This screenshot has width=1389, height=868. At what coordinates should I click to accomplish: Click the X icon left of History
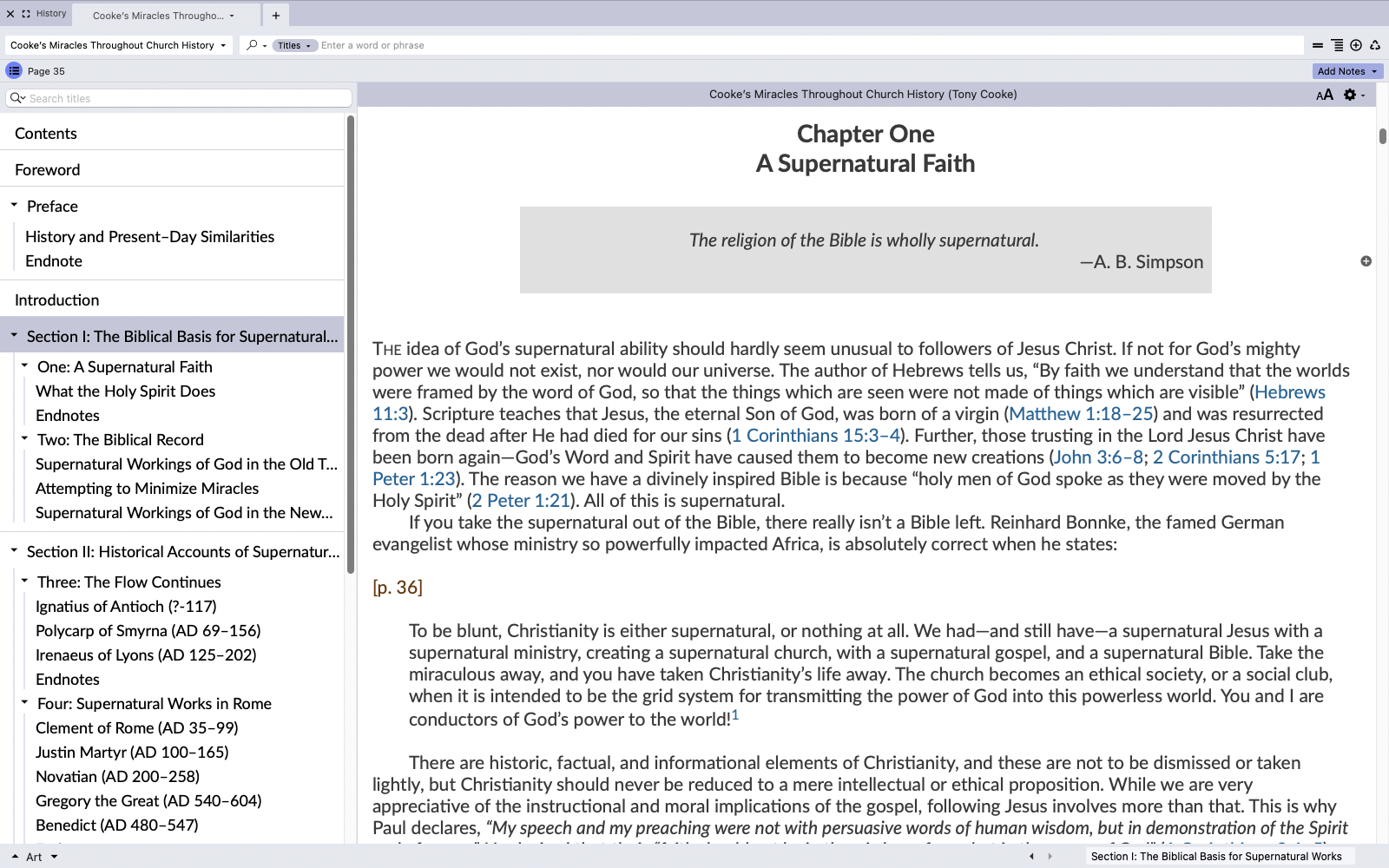10,14
